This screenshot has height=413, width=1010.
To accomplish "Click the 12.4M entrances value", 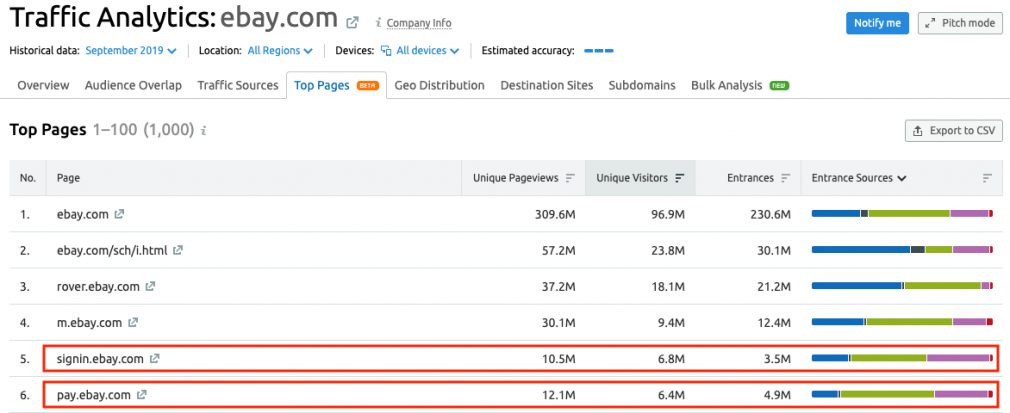I will 772,323.
